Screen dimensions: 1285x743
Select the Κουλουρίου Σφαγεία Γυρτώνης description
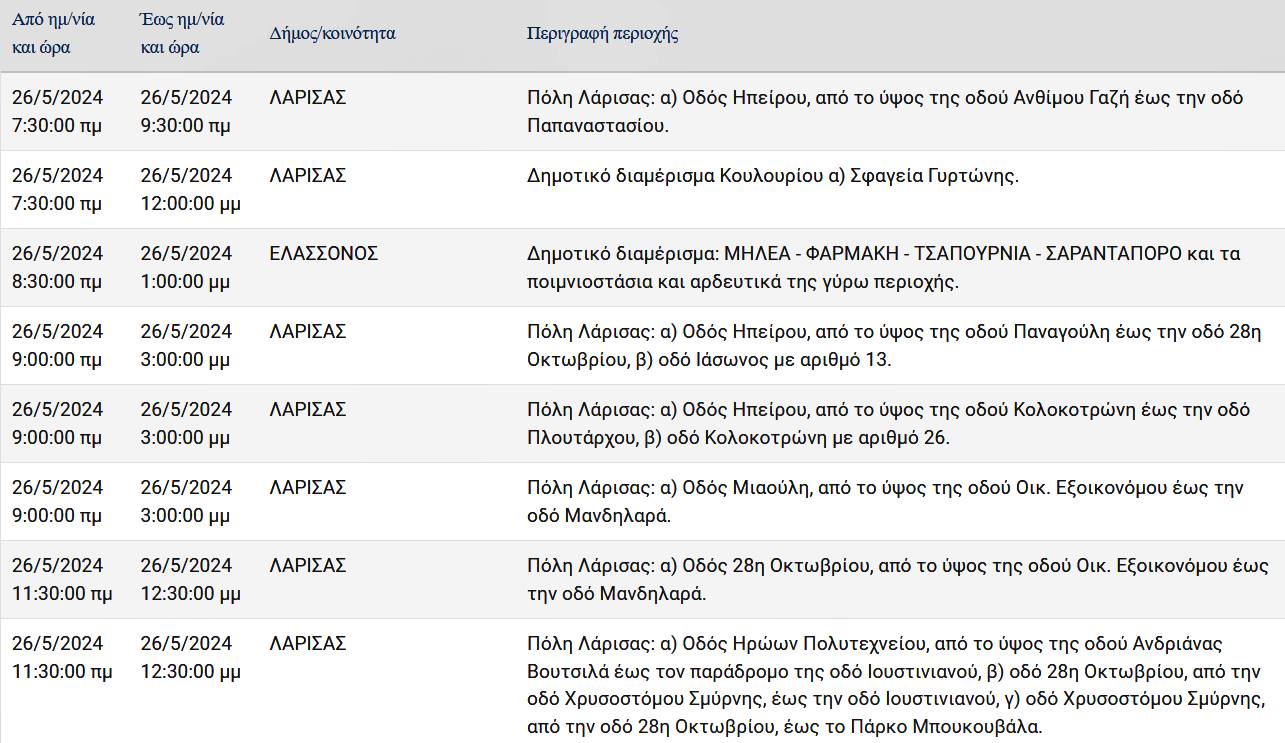click(x=772, y=175)
